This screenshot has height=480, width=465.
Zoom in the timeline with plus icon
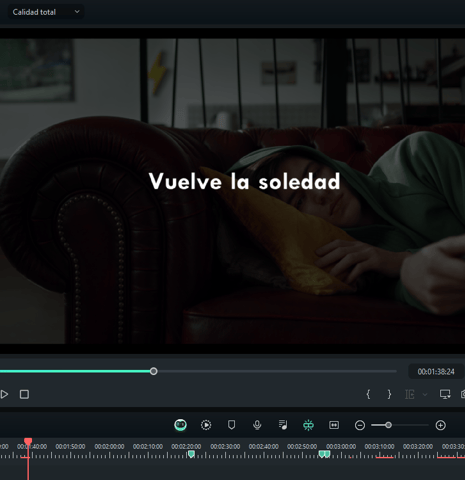[440, 425]
